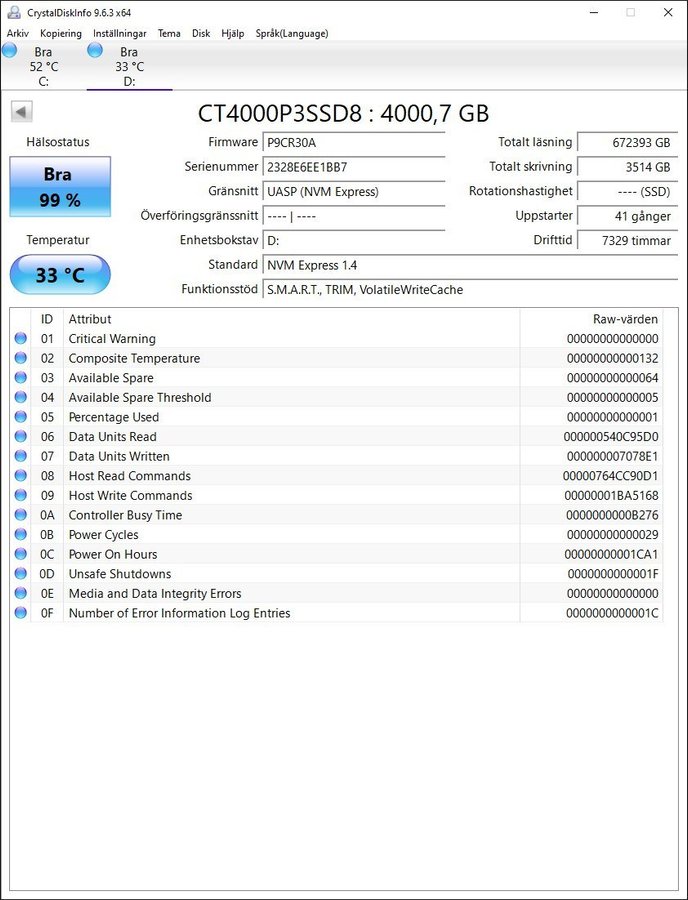Click the Raw-värden column header
Viewport: 688px width, 900px height.
pyautogui.click(x=625, y=319)
